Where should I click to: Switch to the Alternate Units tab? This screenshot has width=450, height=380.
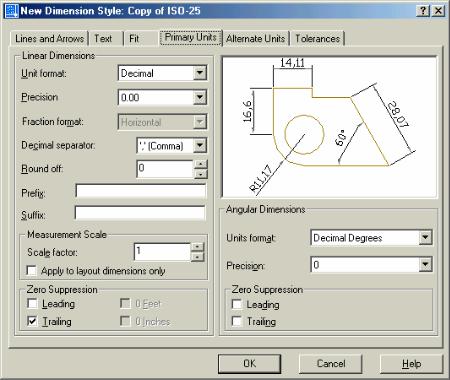click(x=256, y=38)
